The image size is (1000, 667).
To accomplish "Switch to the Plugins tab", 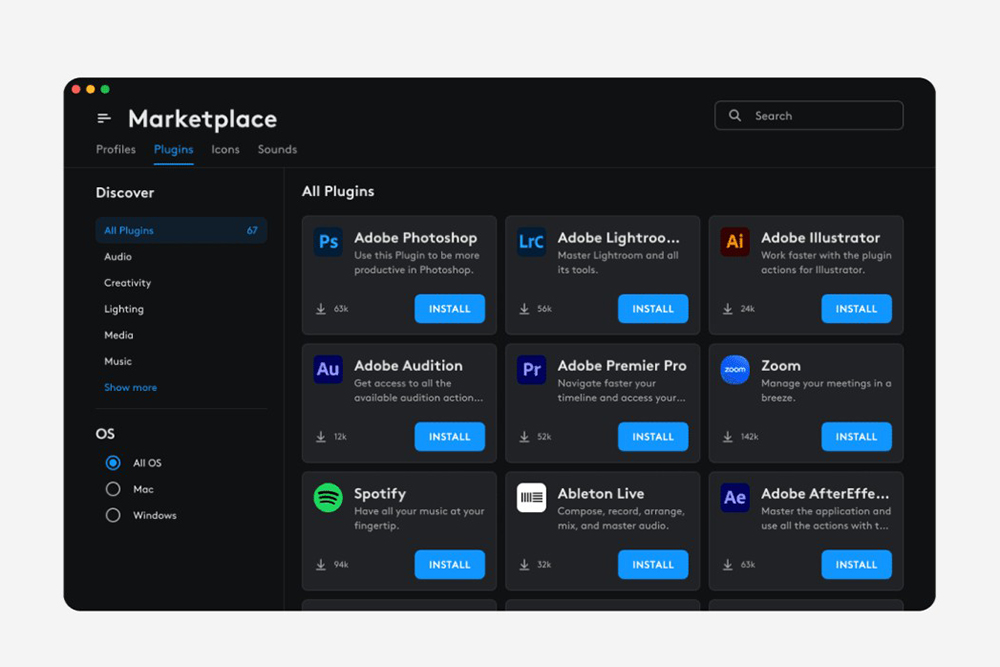I will click(x=173, y=149).
